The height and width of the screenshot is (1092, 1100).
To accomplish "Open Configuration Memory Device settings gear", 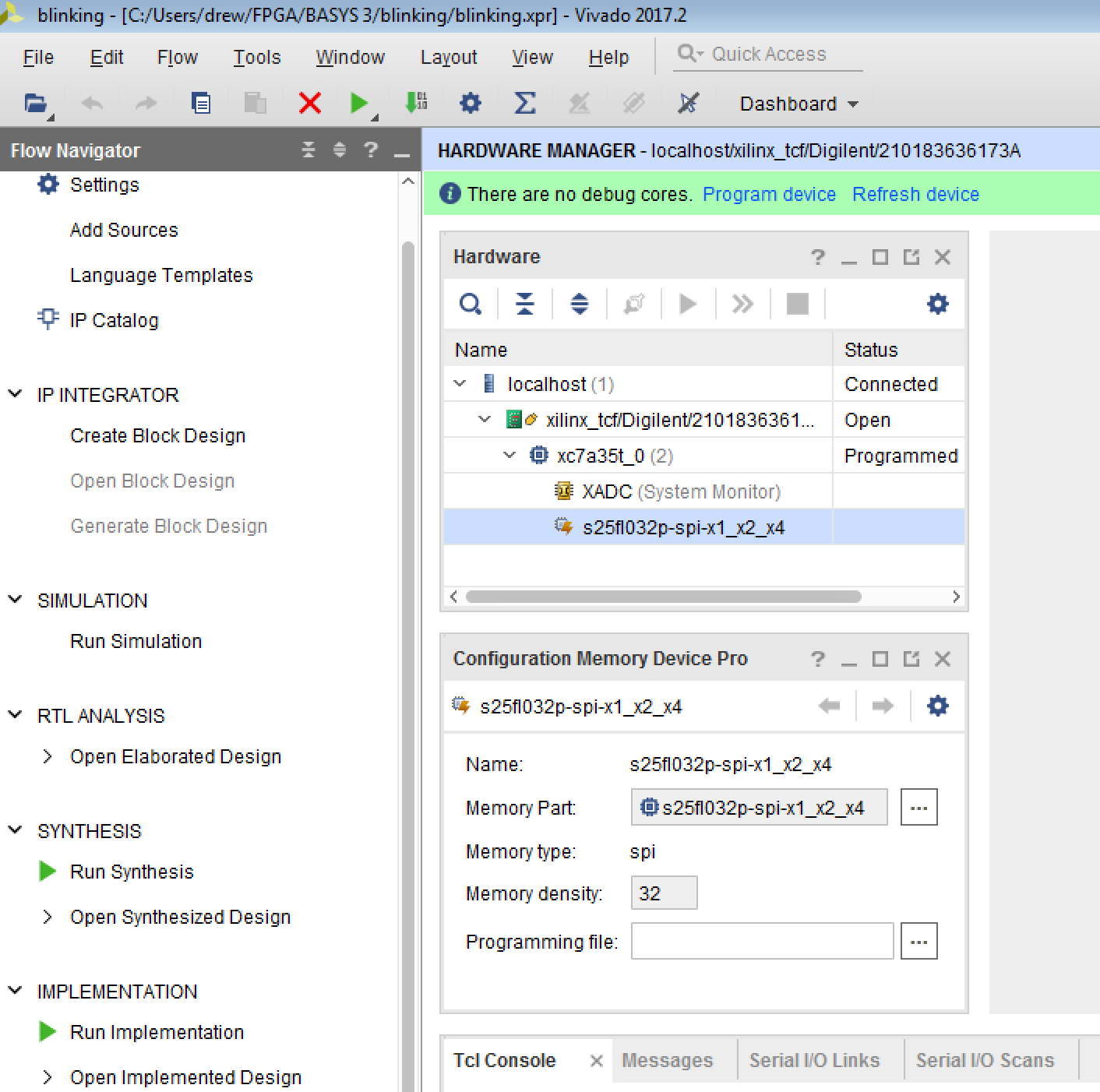I will pyautogui.click(x=938, y=706).
